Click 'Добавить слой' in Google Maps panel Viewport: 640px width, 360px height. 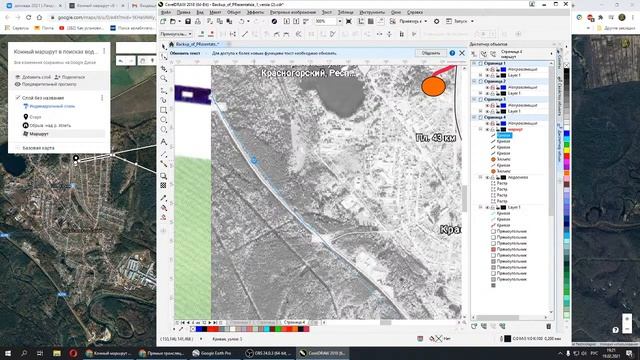point(33,77)
